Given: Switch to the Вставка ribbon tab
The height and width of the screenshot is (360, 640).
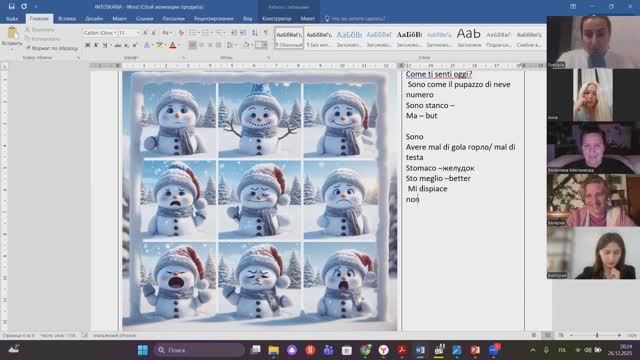Looking at the screenshot, I should tap(67, 19).
